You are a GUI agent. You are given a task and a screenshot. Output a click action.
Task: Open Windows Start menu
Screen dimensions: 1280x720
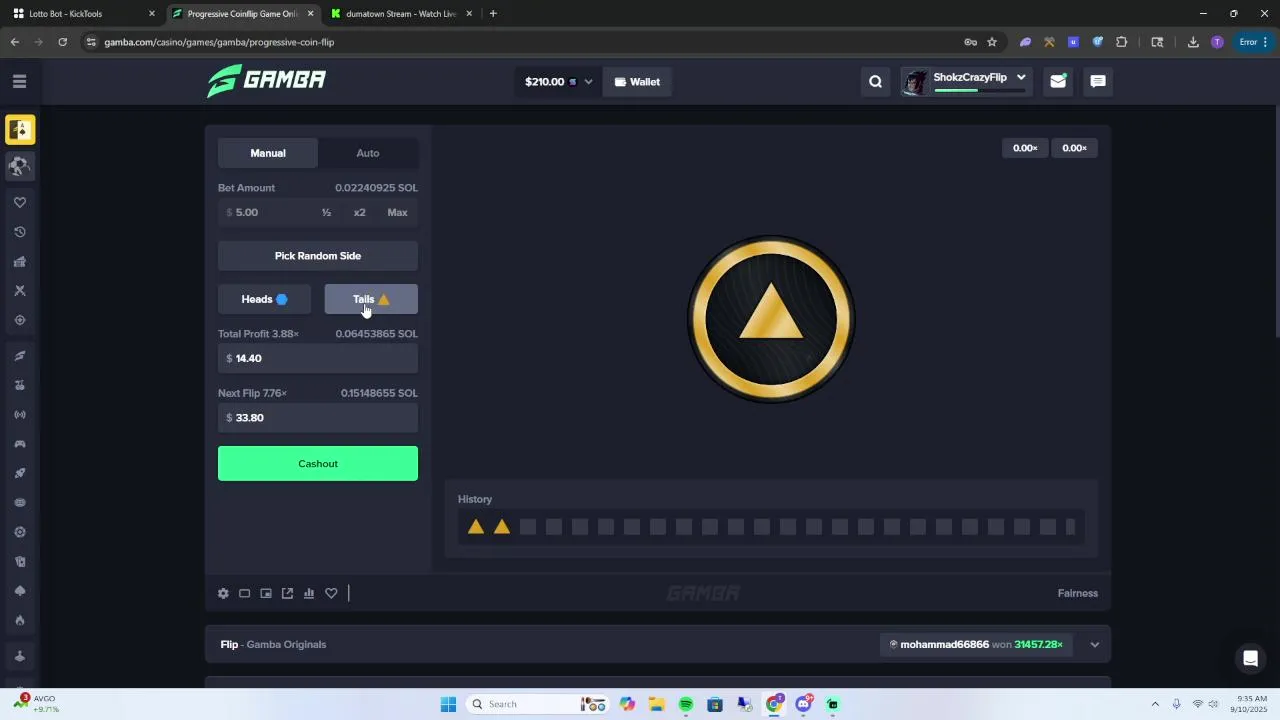(x=448, y=704)
